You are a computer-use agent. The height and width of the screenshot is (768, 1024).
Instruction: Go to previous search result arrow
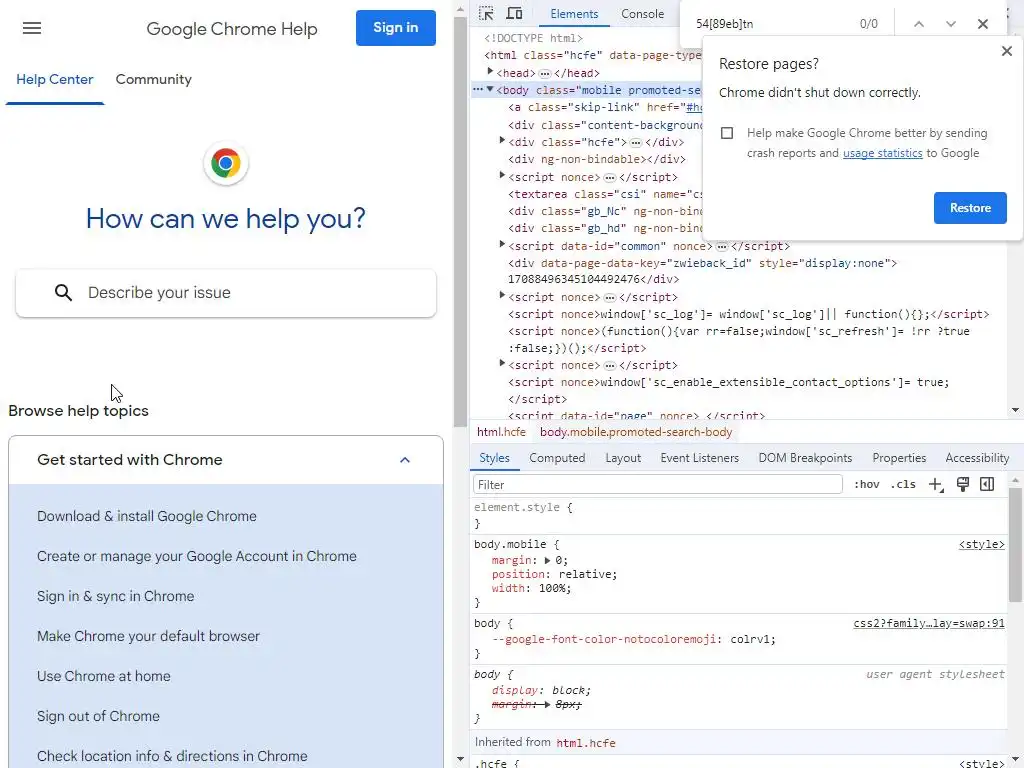coord(919,24)
